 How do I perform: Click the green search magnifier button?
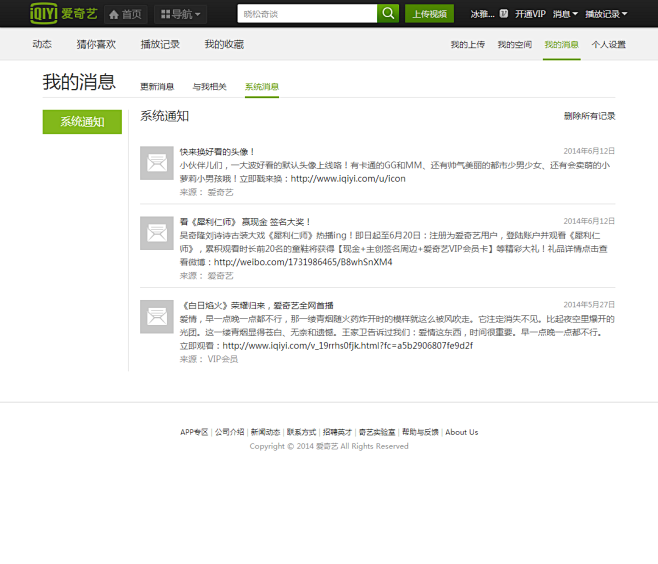(388, 14)
